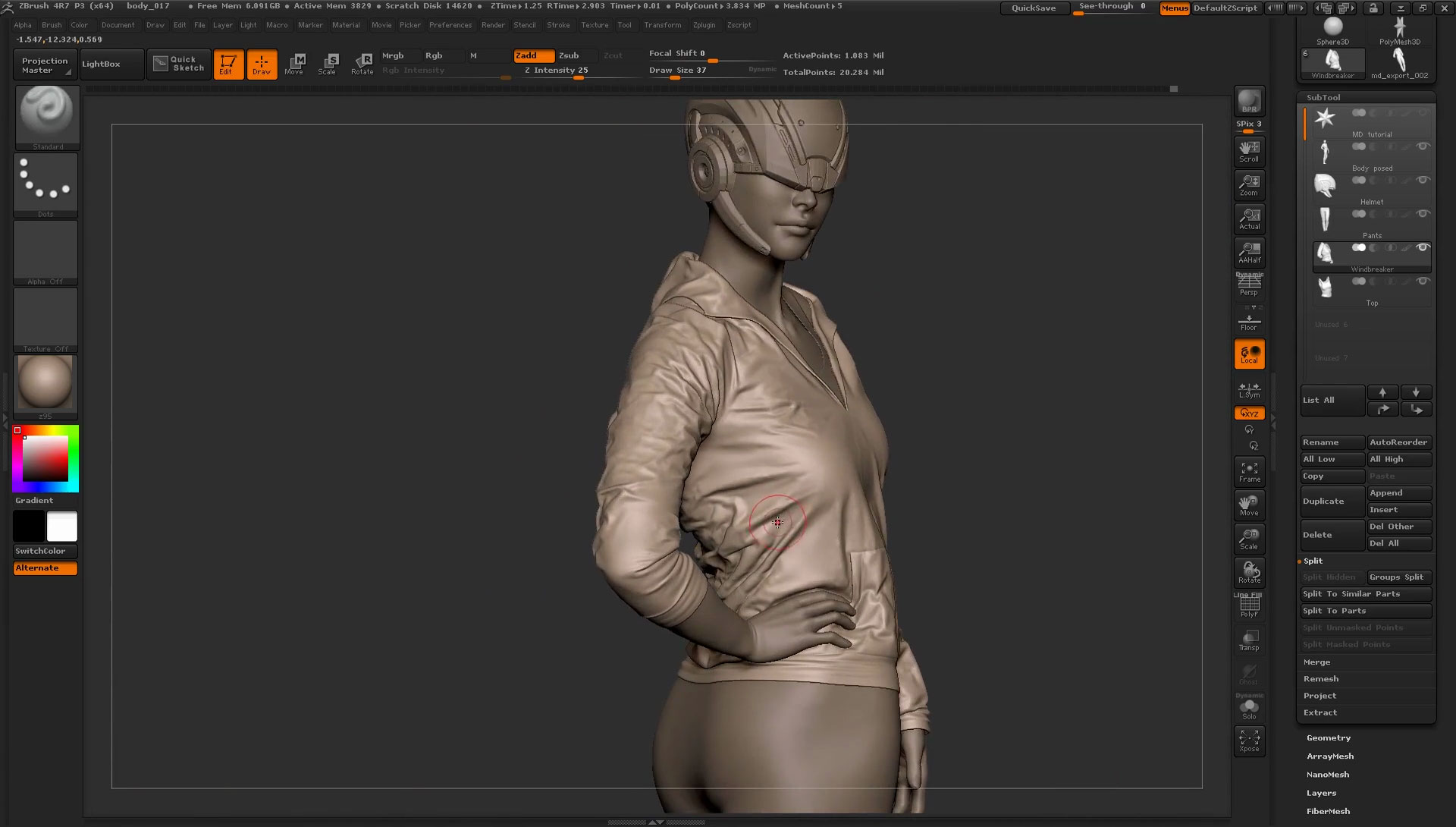Image resolution: width=1456 pixels, height=827 pixels.
Task: Toggle Zadd sculpting mode off
Action: tap(534, 55)
